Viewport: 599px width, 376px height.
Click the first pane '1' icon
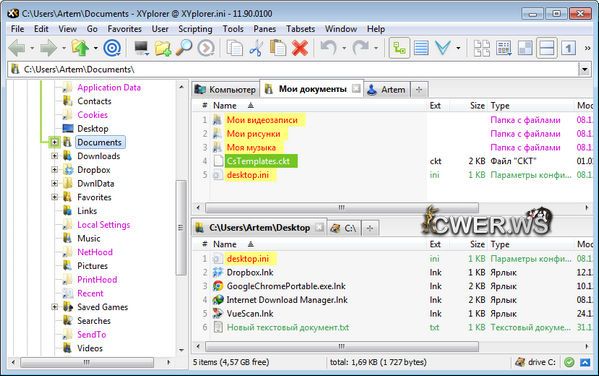[568, 48]
